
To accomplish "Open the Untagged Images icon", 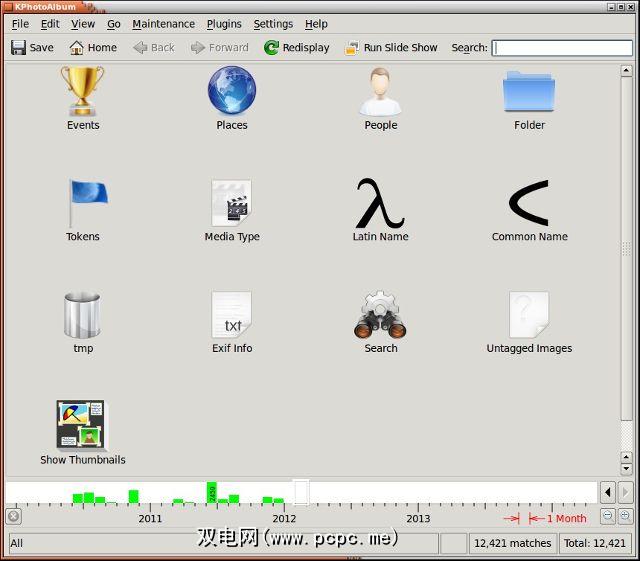I will click(529, 314).
